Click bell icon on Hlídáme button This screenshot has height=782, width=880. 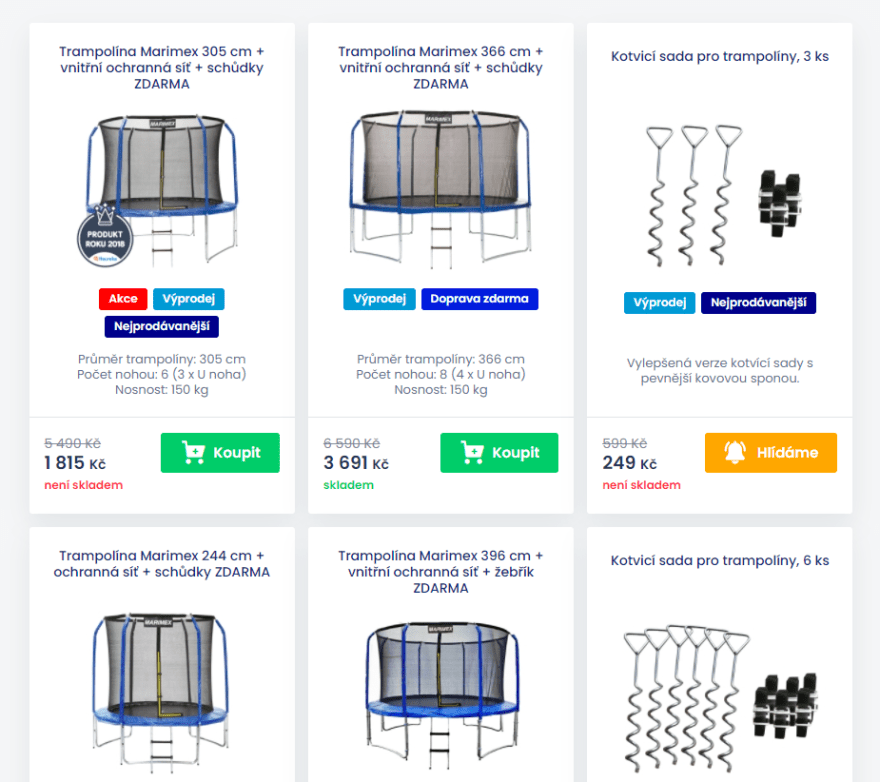735,452
